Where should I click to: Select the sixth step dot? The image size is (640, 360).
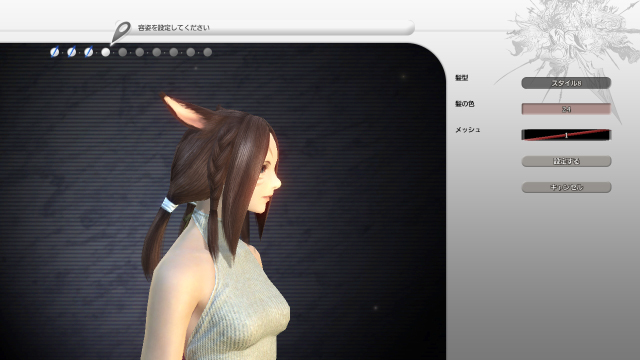140,52
